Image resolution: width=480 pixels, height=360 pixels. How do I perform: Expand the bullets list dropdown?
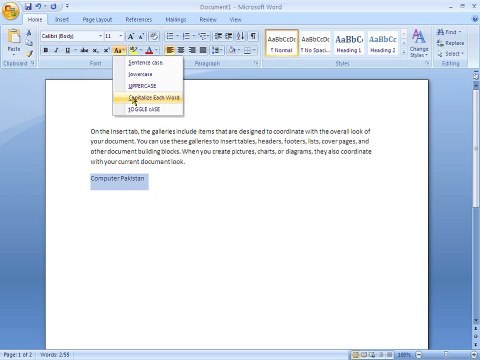point(178,36)
